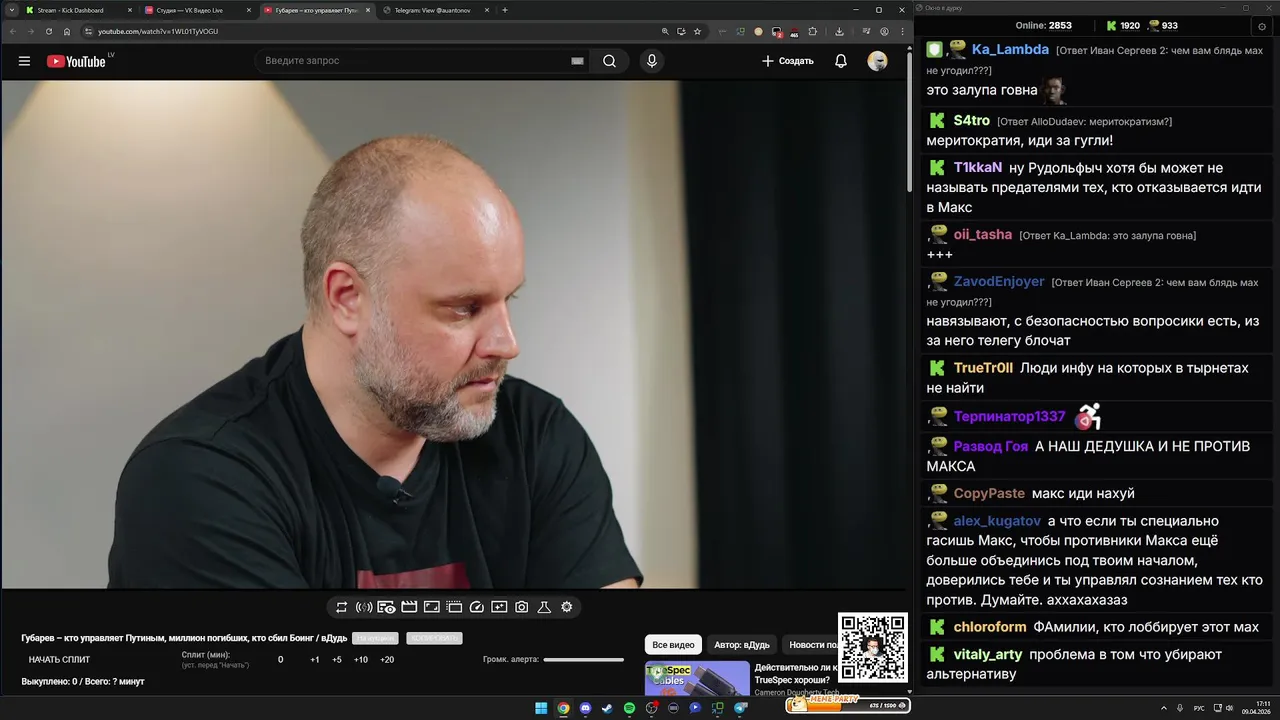1280x720 pixels.
Task: Click the QR code overlay image
Action: click(872, 647)
